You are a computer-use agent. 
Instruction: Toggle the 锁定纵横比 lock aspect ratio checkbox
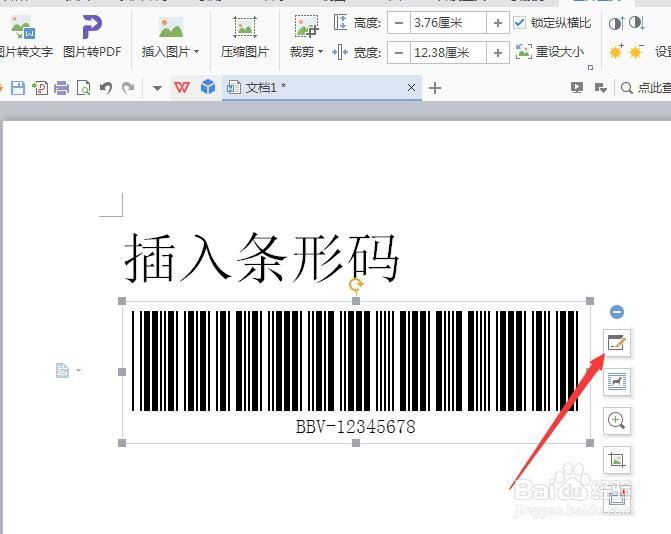[x=519, y=23]
